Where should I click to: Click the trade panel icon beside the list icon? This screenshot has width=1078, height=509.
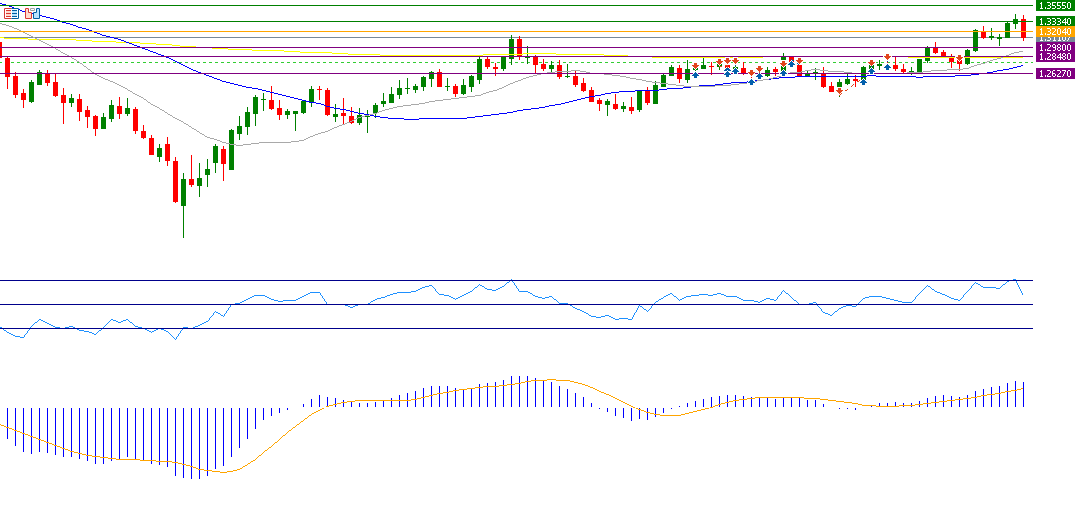(33, 13)
